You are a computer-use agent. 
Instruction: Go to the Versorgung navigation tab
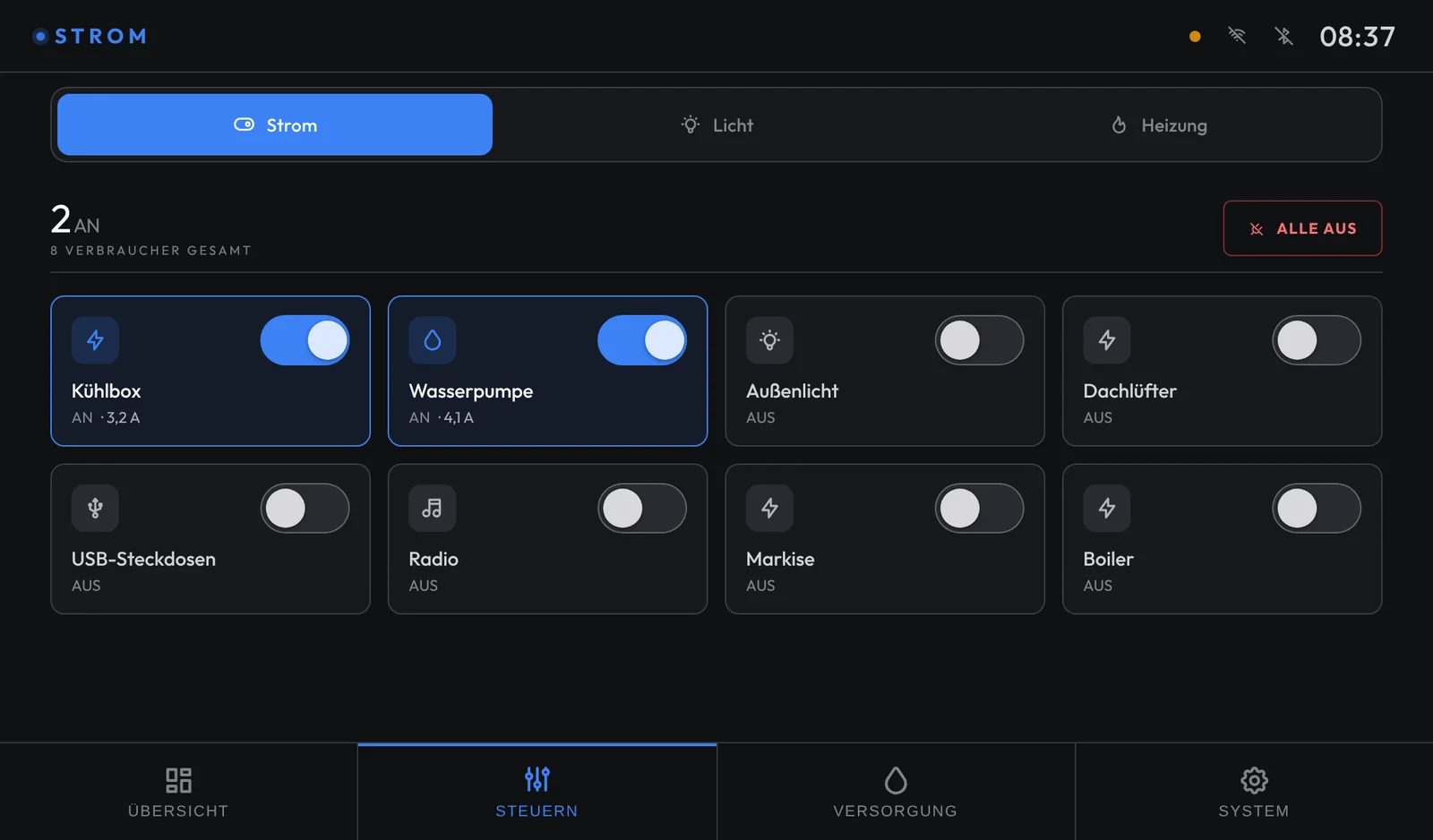click(896, 792)
